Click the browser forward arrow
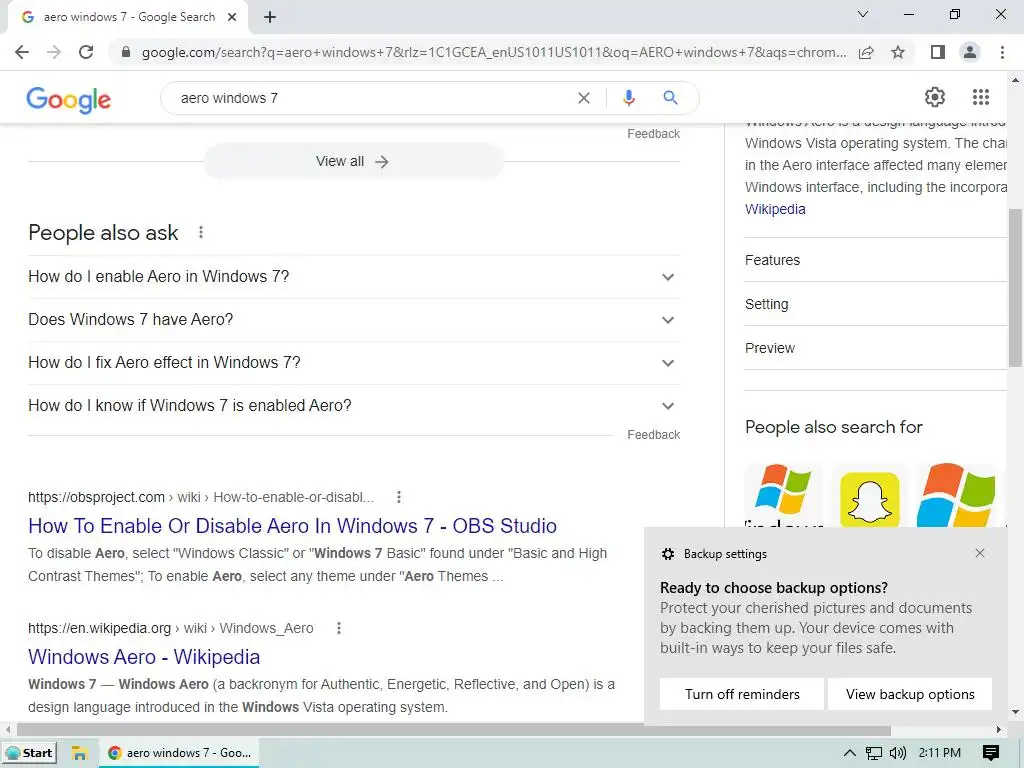The width and height of the screenshot is (1024, 768). (54, 52)
